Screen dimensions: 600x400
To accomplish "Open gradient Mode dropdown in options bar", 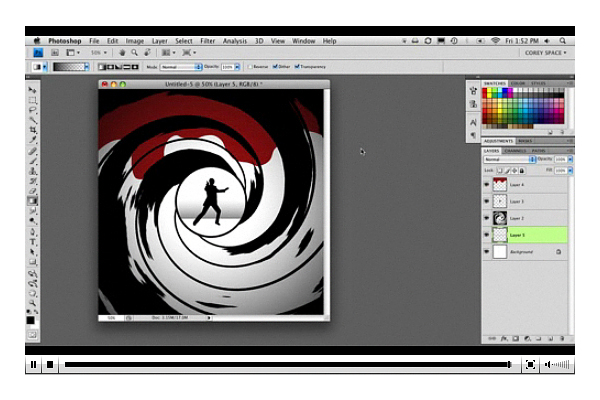I will 181,67.
